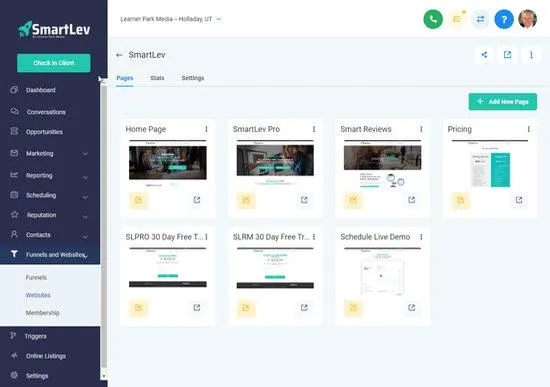This screenshot has width=550, height=387.
Task: Switch to the Stats tab
Action: [x=157, y=78]
